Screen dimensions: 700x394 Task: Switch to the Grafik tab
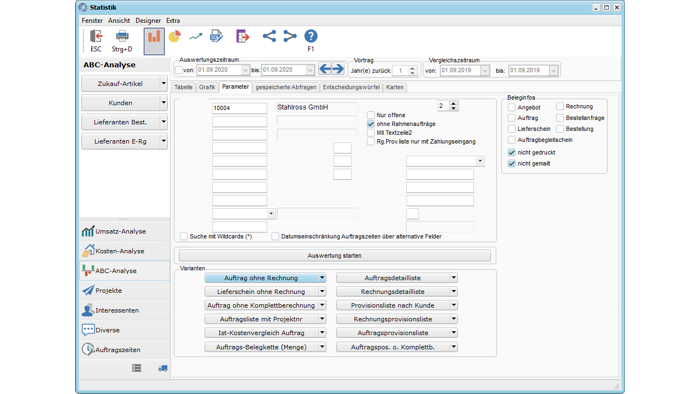(x=207, y=87)
